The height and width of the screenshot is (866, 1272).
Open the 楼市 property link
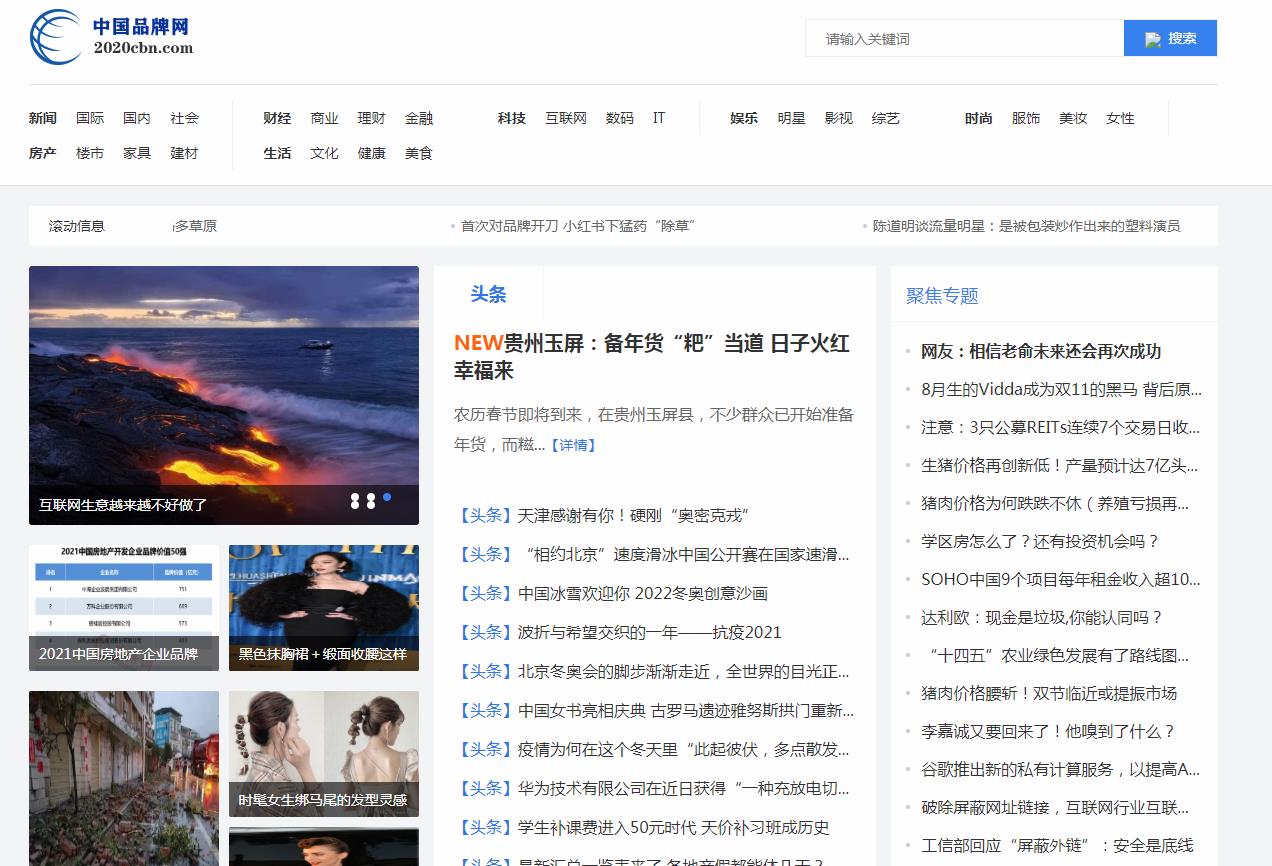click(x=90, y=153)
